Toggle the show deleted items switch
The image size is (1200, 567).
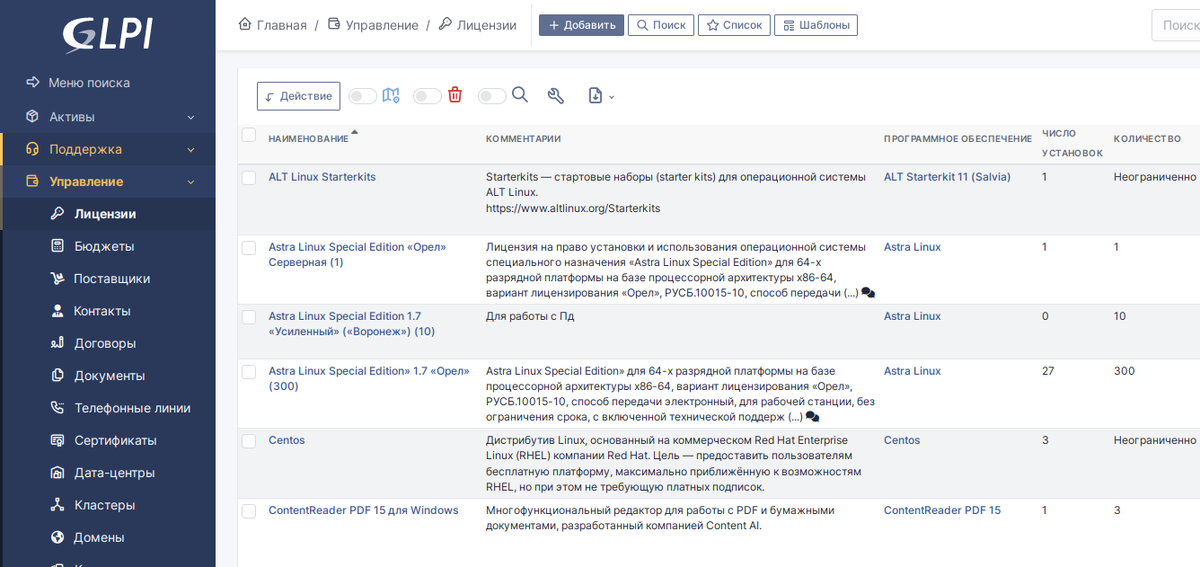(x=427, y=96)
